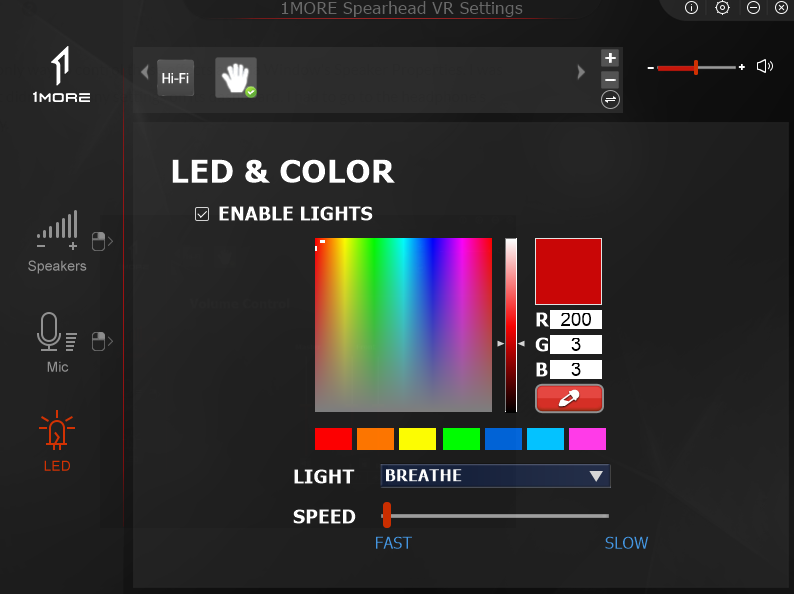Open the info icon in title bar
Viewport: 794px width, 594px height.
point(691,8)
